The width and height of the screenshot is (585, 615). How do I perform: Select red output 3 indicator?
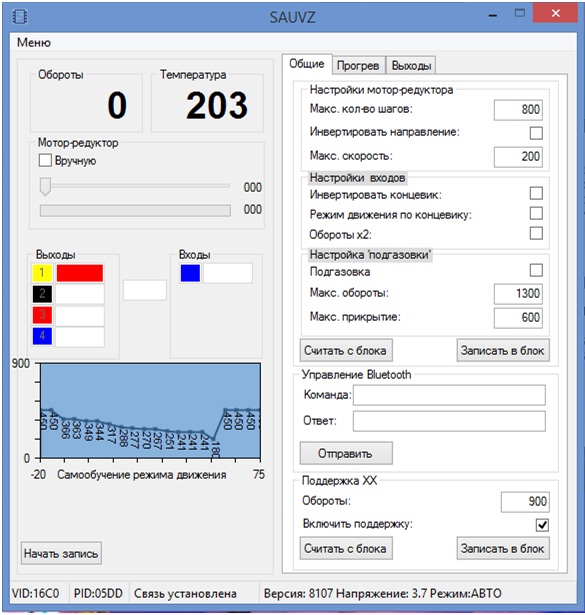tap(42, 315)
